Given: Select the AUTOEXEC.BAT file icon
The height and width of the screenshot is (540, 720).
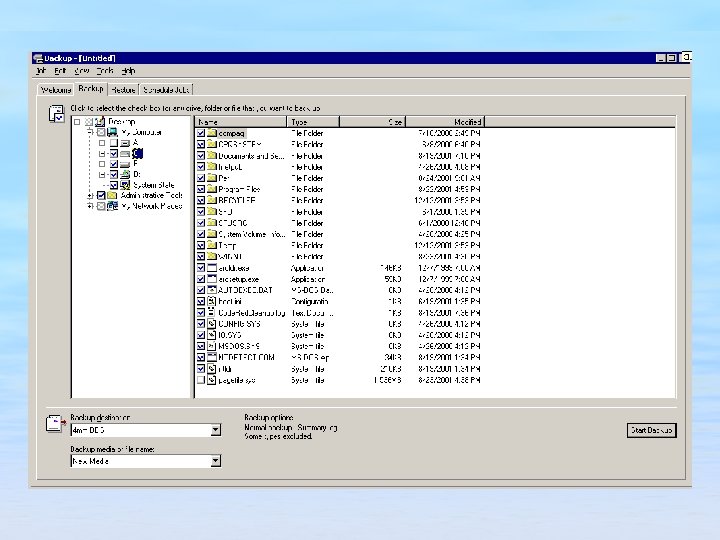Looking at the screenshot, I should [212, 290].
